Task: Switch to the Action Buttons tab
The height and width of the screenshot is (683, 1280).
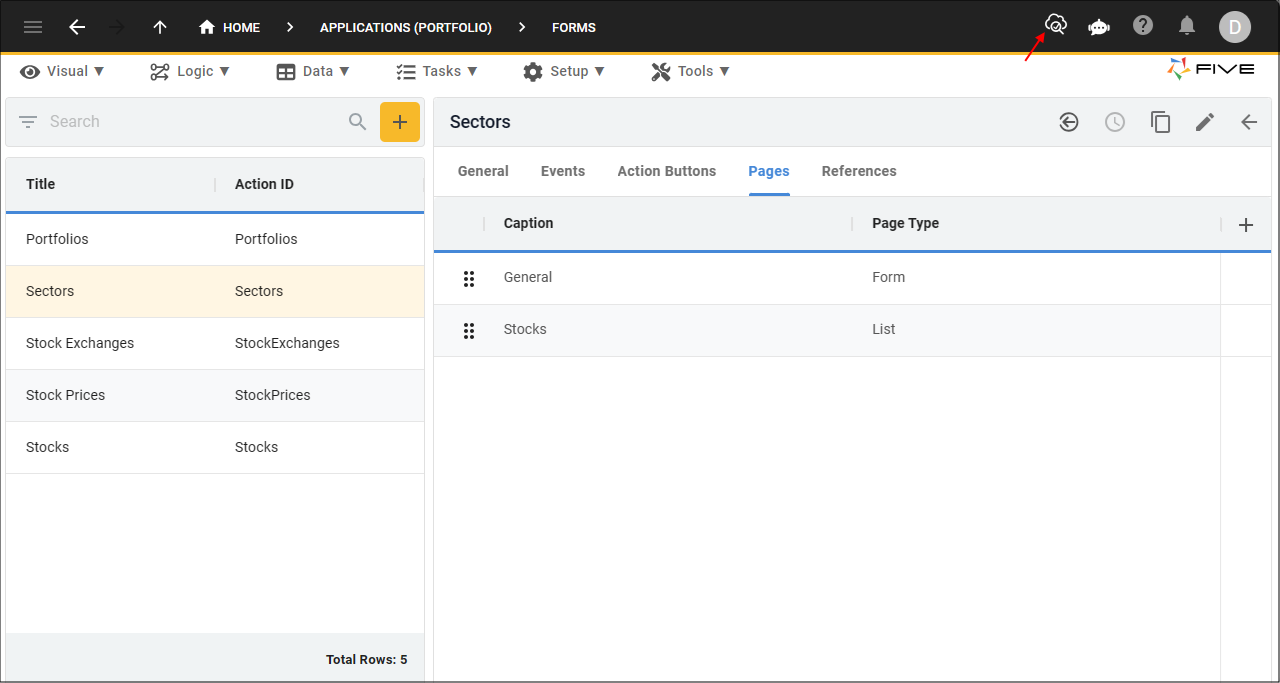Action: (x=667, y=171)
